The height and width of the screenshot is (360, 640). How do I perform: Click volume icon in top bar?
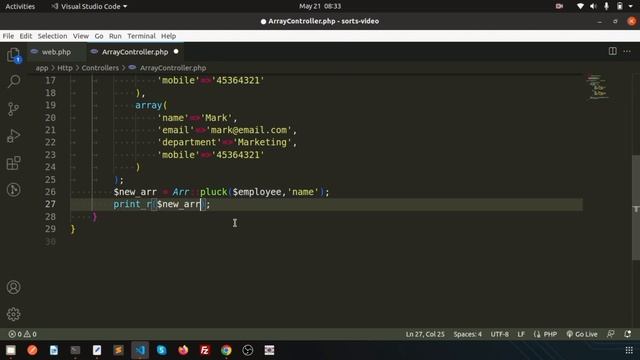(x=593, y=6)
